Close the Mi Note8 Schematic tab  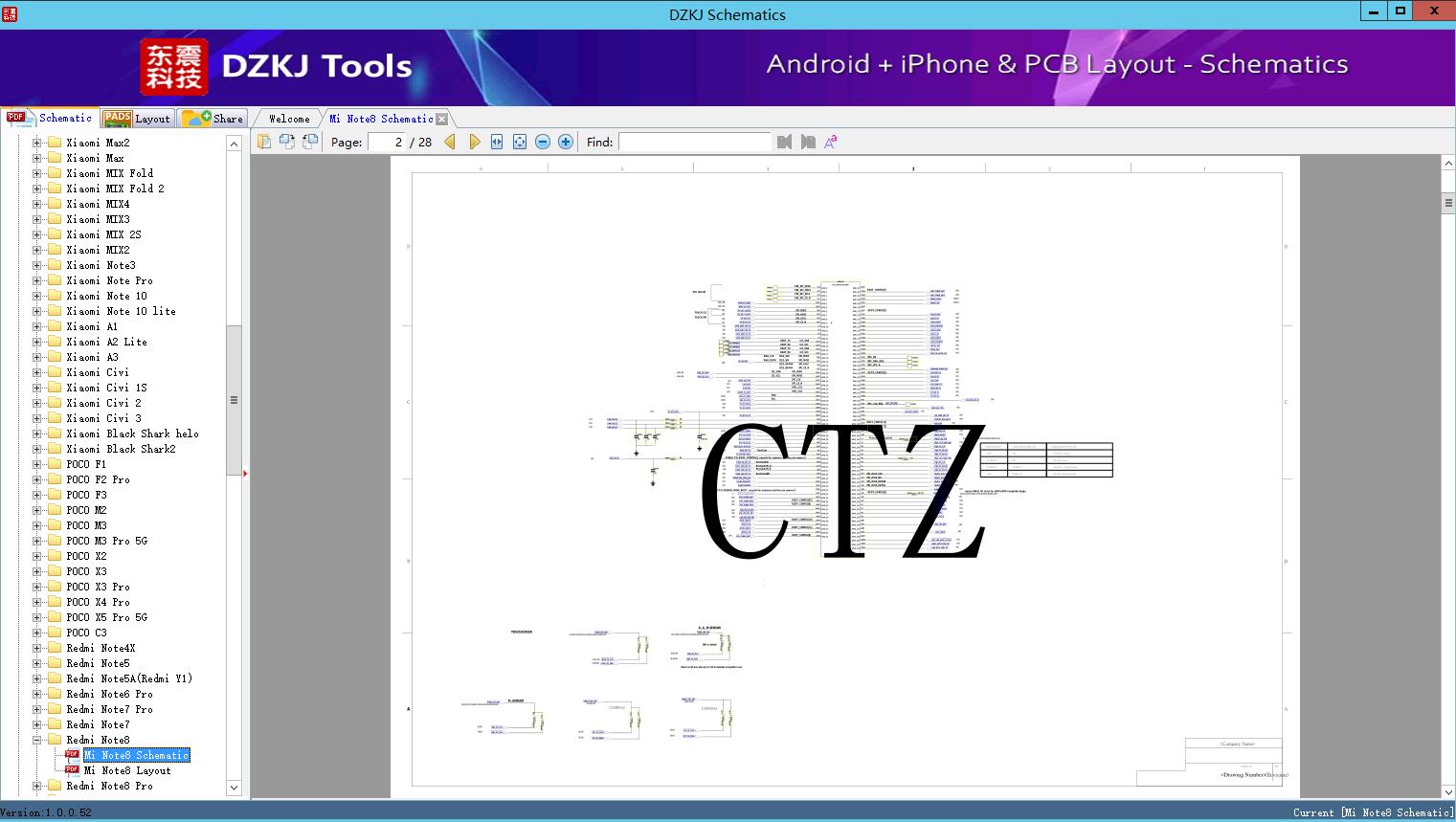(441, 119)
